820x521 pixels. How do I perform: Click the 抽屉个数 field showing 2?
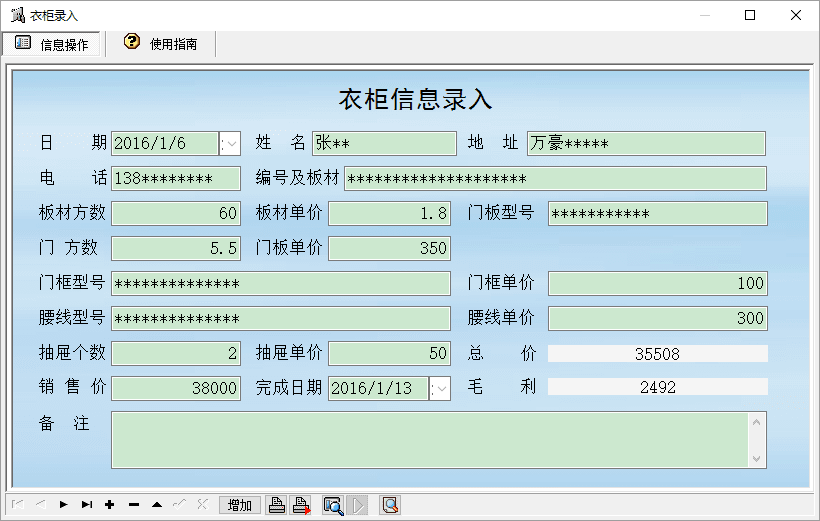176,354
